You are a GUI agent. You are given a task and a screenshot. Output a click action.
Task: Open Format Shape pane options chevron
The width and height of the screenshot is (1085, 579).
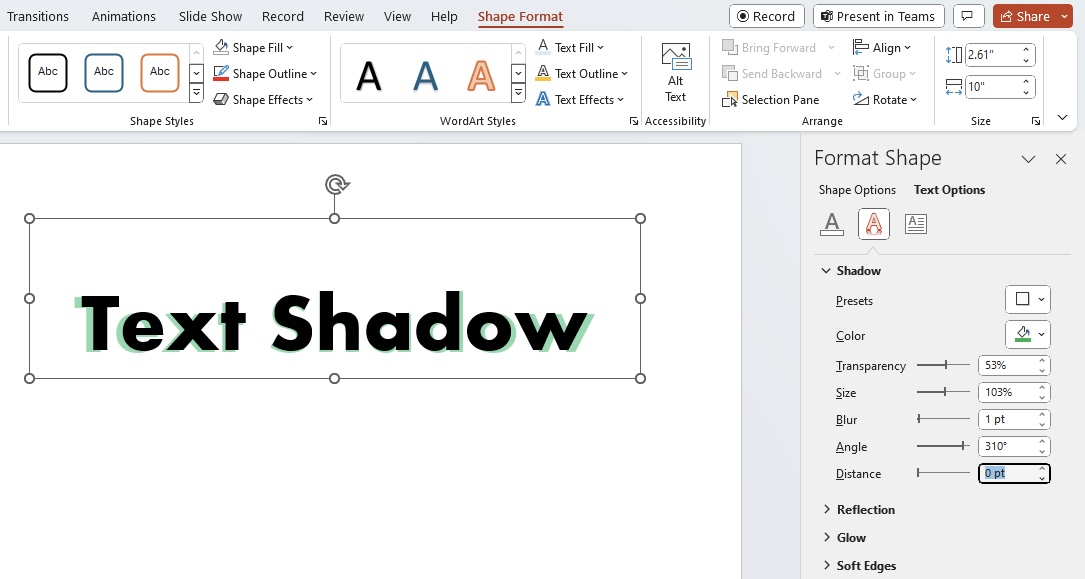[1028, 160]
